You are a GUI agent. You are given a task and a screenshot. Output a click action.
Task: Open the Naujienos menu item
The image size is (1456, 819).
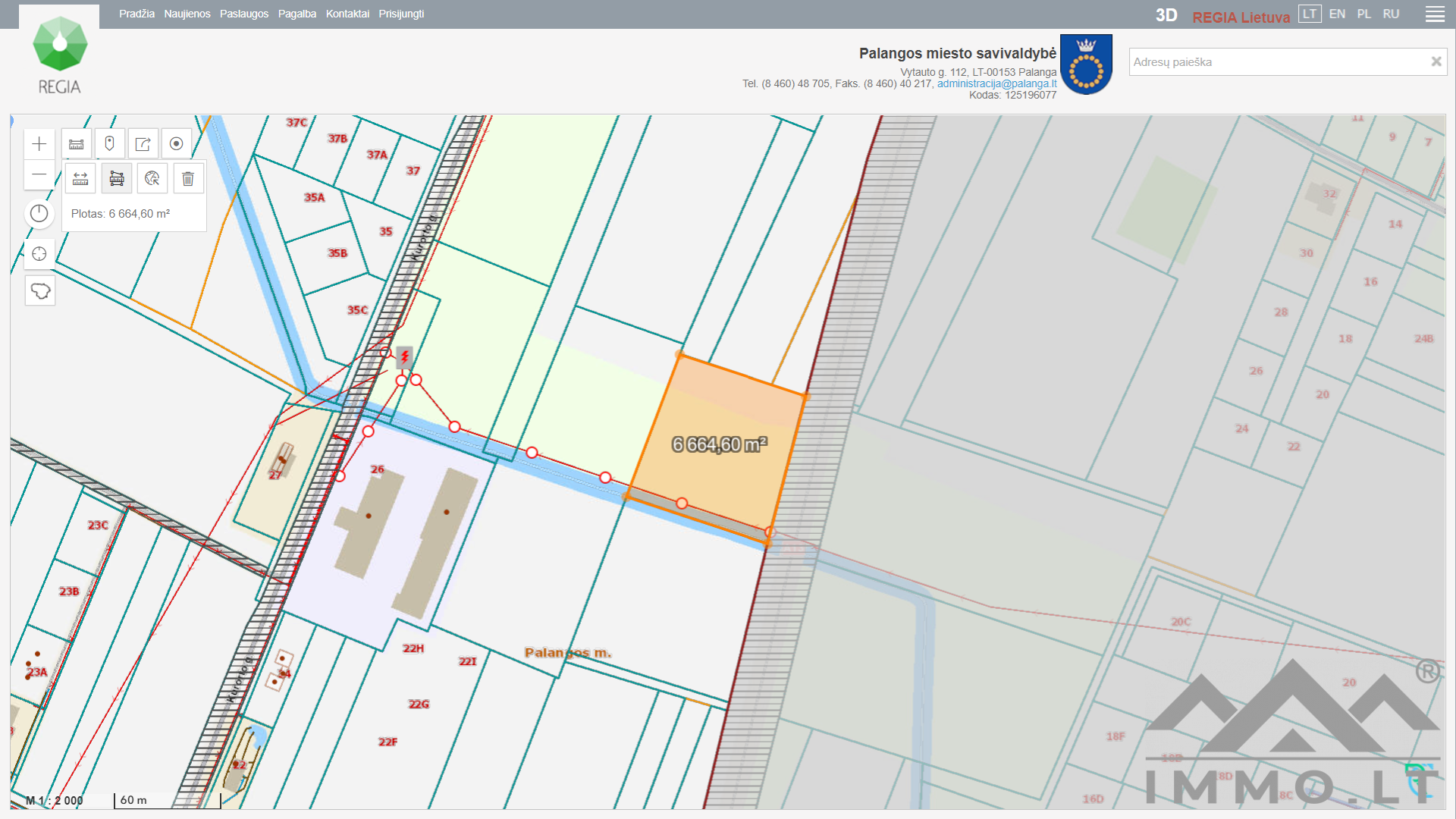(x=187, y=14)
